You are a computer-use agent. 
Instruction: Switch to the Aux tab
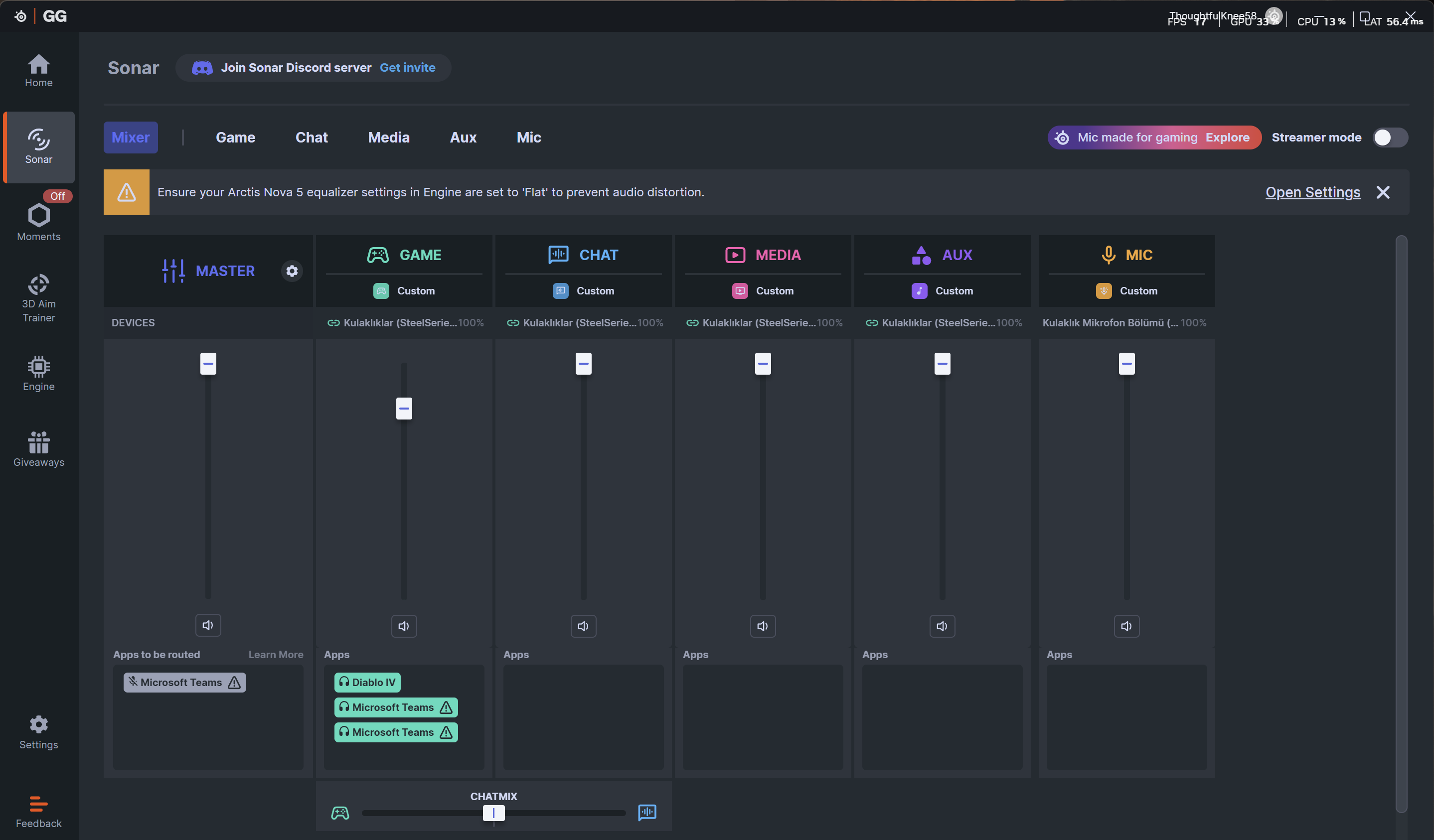(463, 138)
